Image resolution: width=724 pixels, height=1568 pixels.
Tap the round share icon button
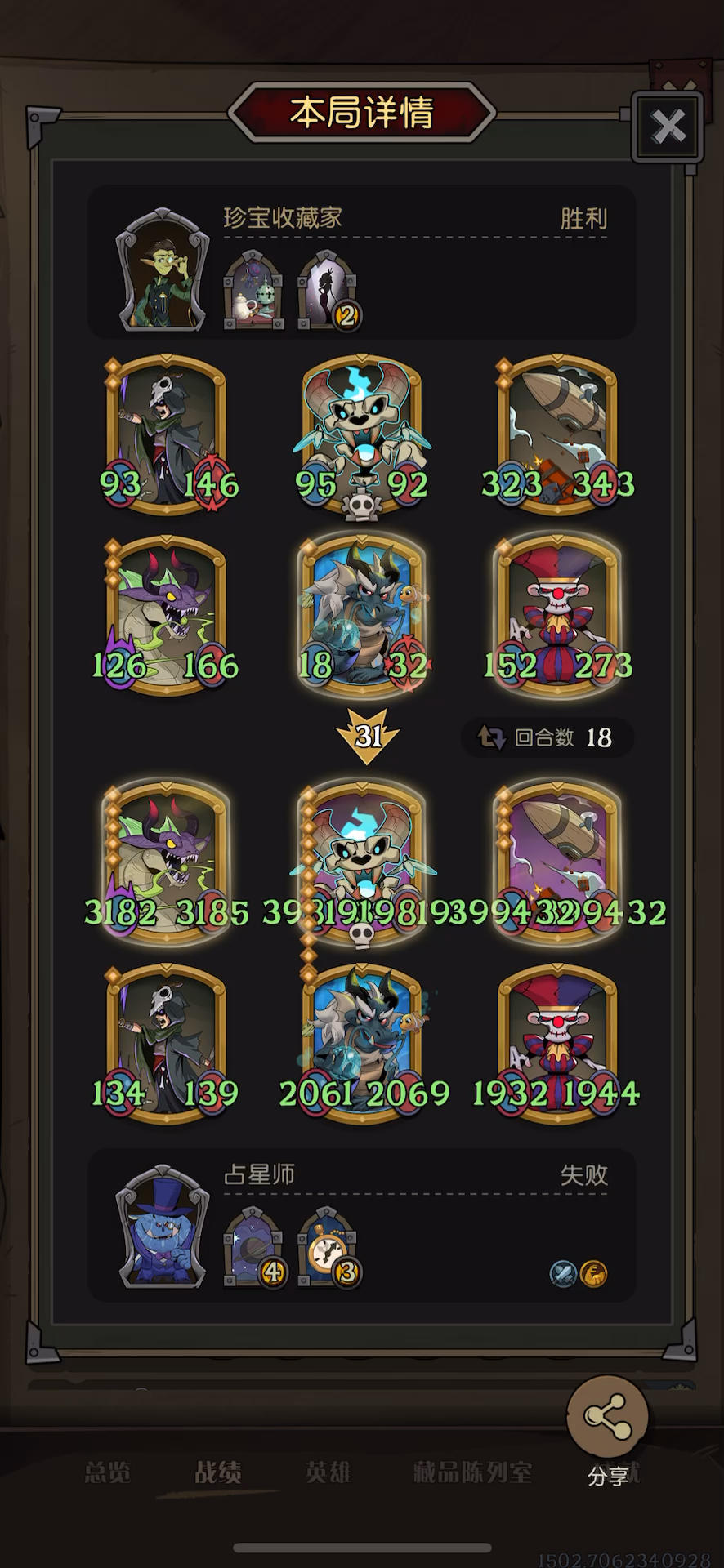608,1416
